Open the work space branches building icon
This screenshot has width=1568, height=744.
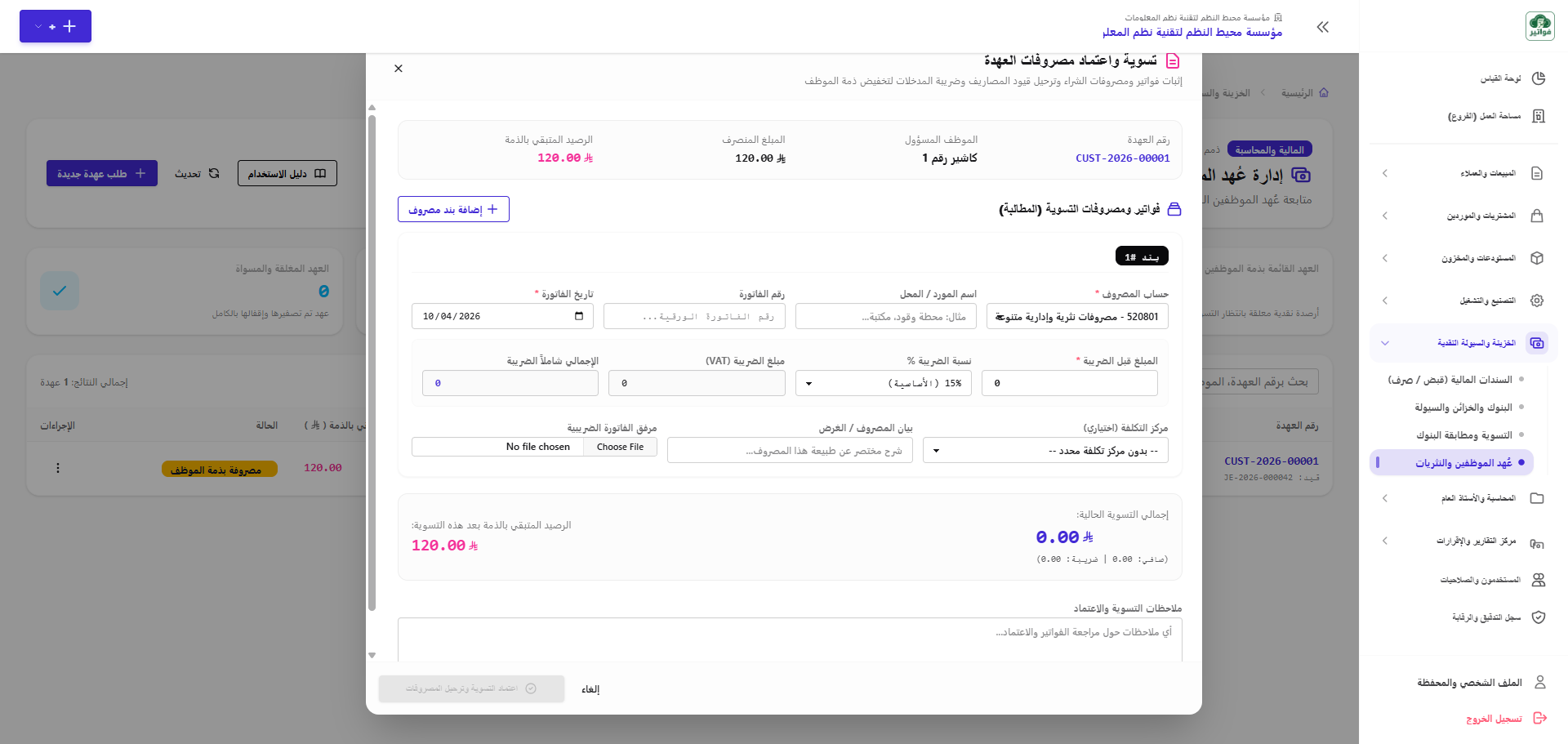(1539, 116)
